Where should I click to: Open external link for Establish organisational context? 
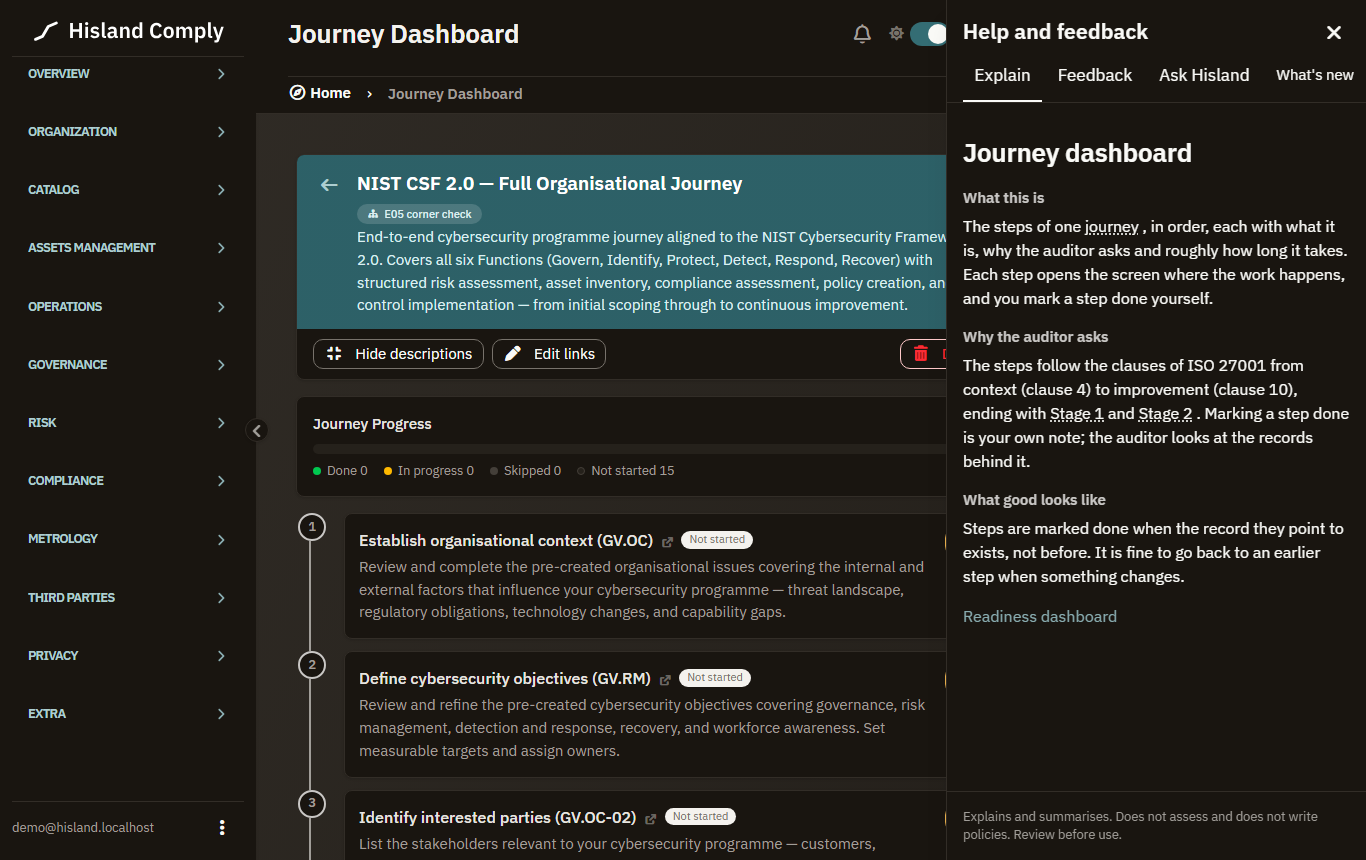(x=668, y=541)
